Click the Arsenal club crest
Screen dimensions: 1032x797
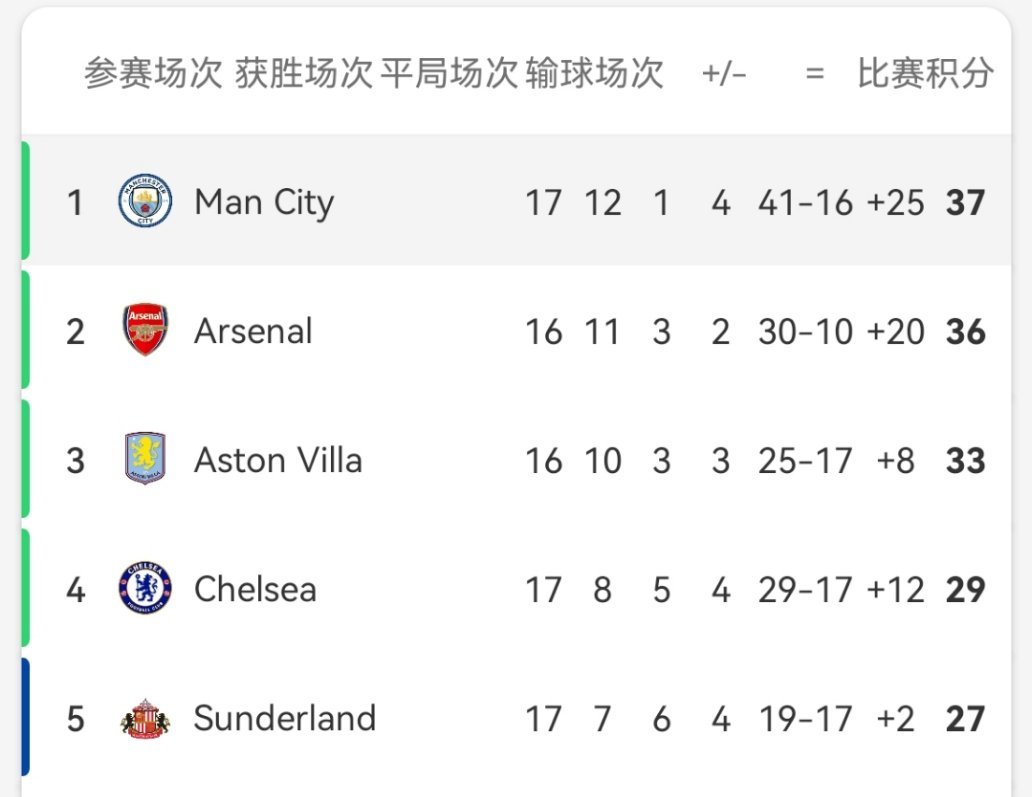pyautogui.click(x=145, y=331)
